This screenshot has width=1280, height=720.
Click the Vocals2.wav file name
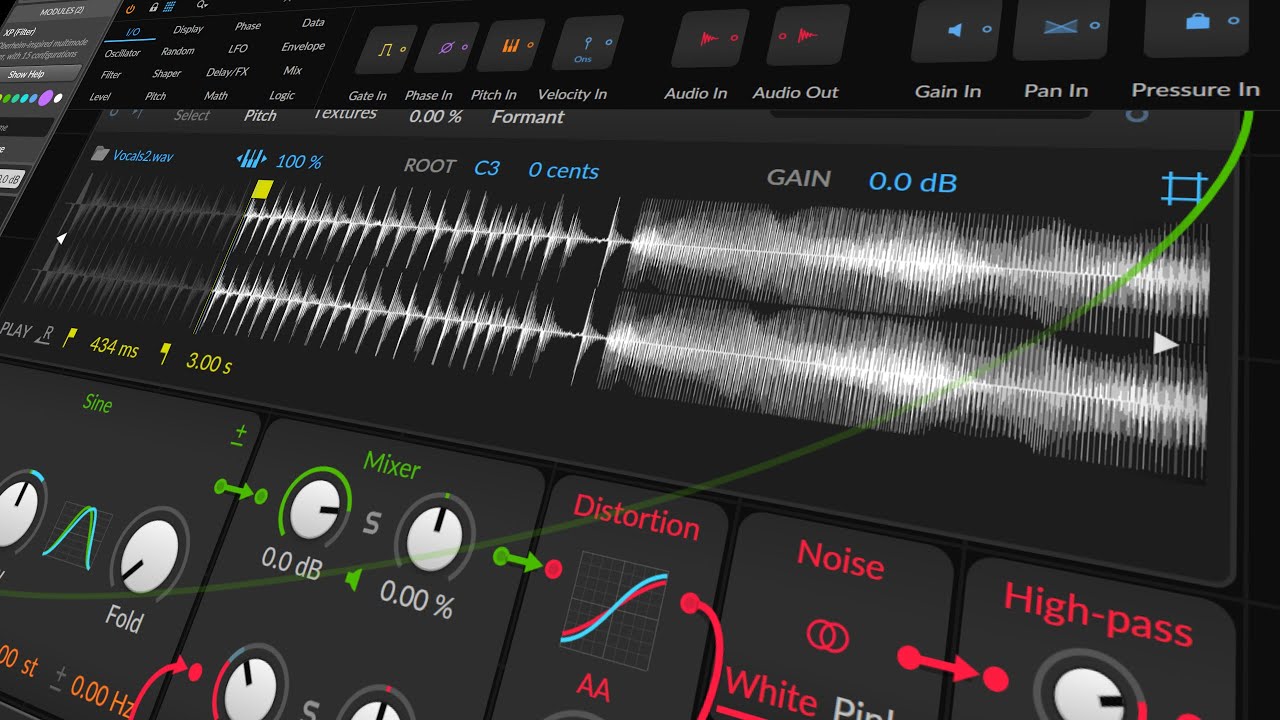142,156
